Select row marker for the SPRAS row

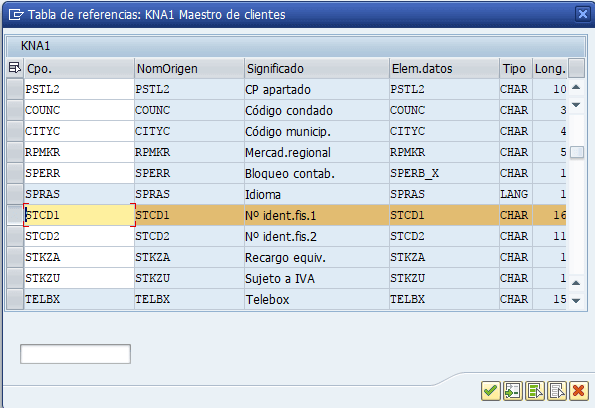(x=15, y=194)
